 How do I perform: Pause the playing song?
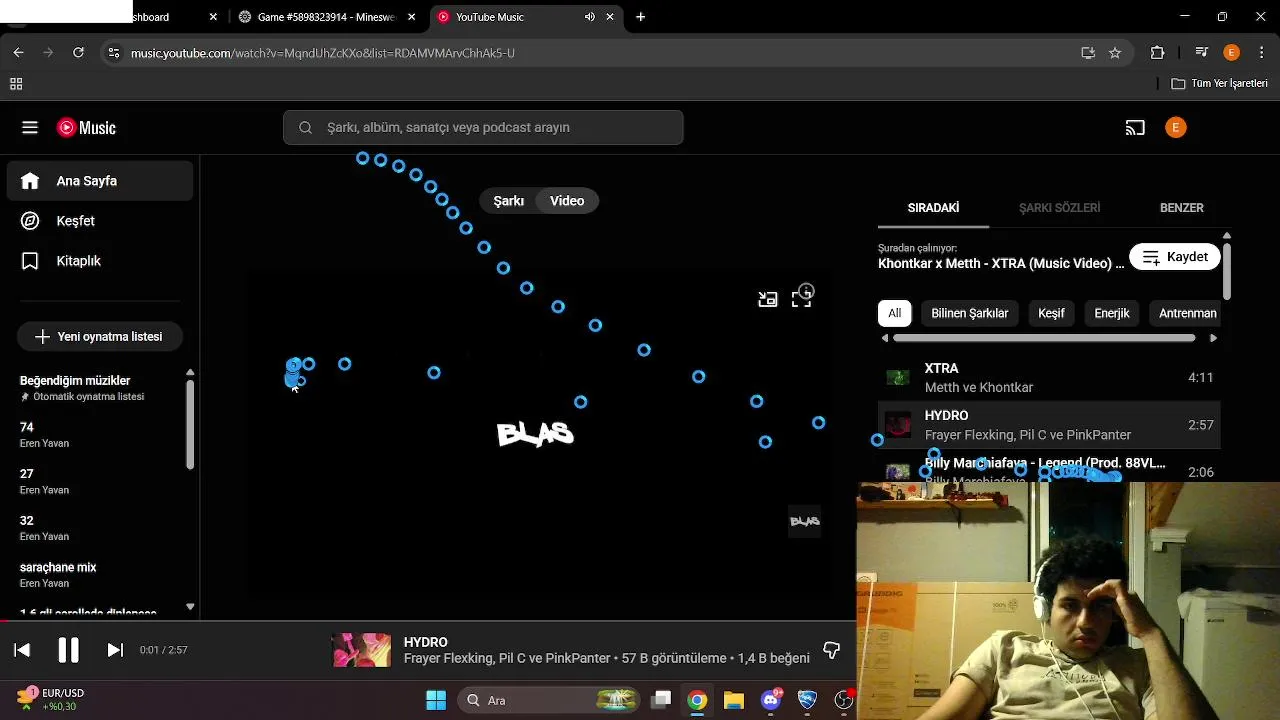click(68, 650)
